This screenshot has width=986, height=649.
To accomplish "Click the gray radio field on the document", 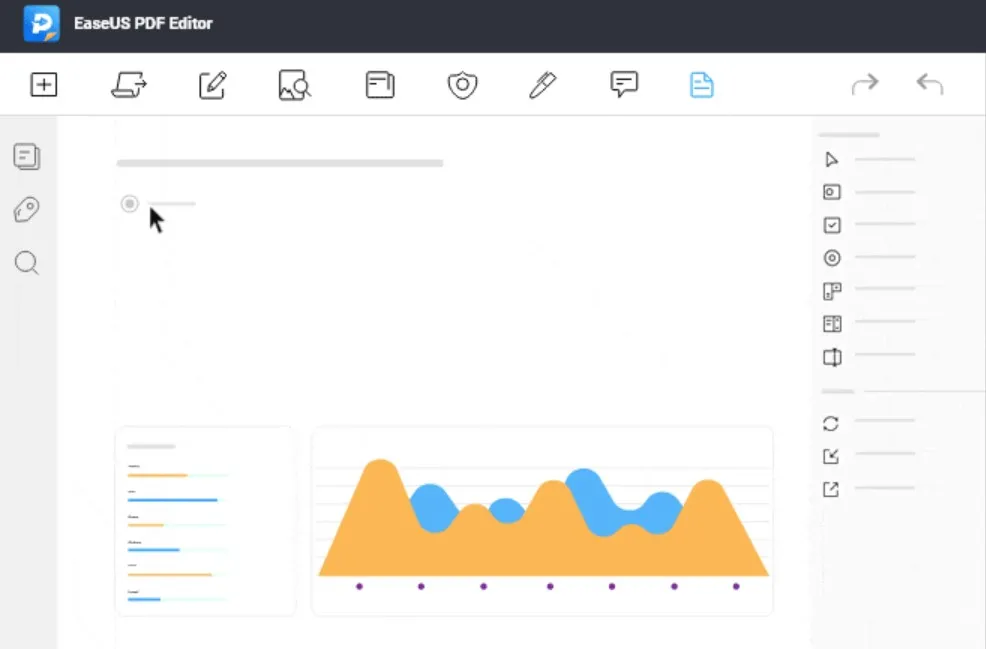I will 129,204.
